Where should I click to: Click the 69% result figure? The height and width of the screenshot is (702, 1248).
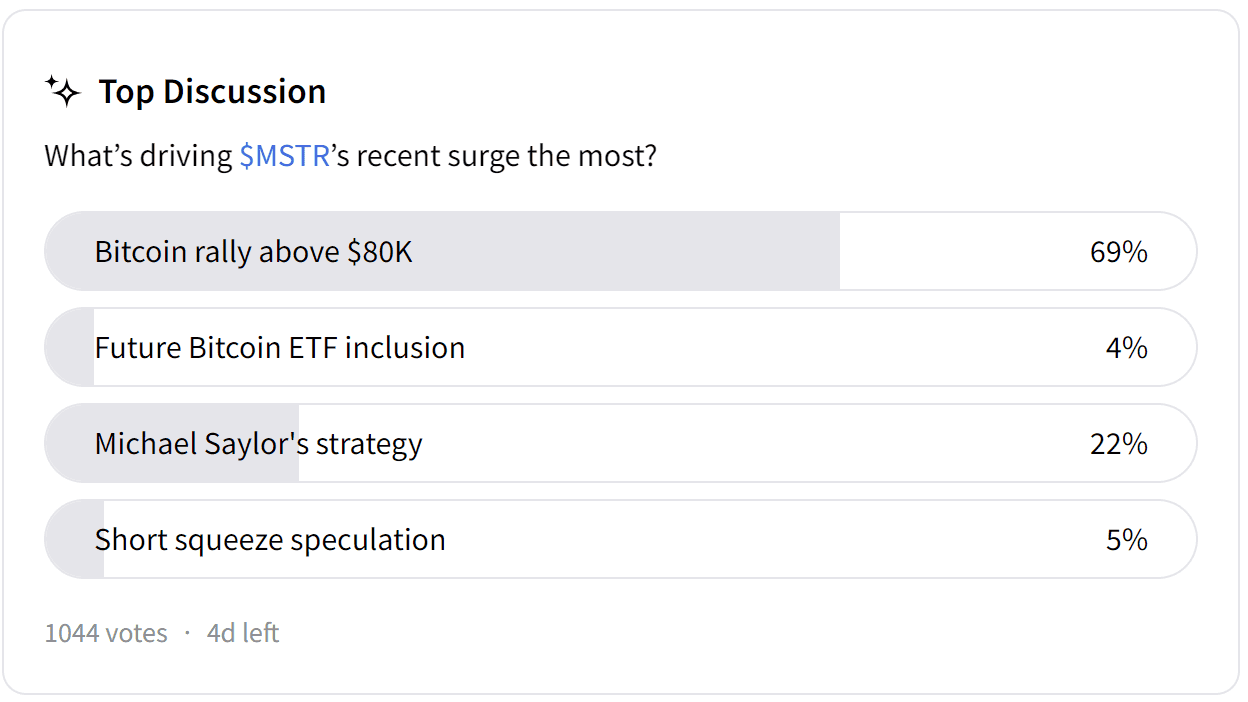pos(1118,251)
